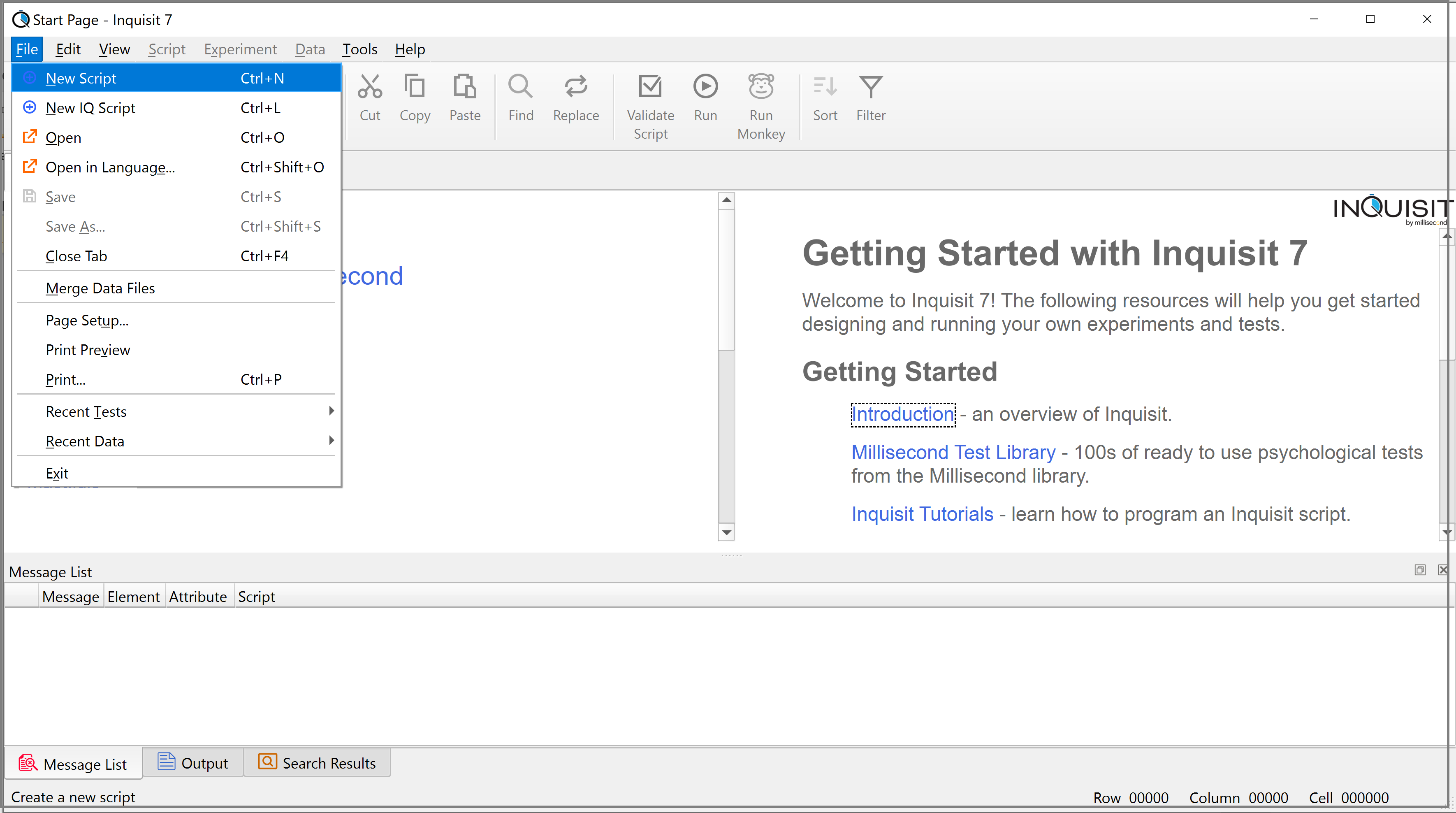Click the Experiment menu

[x=240, y=49]
